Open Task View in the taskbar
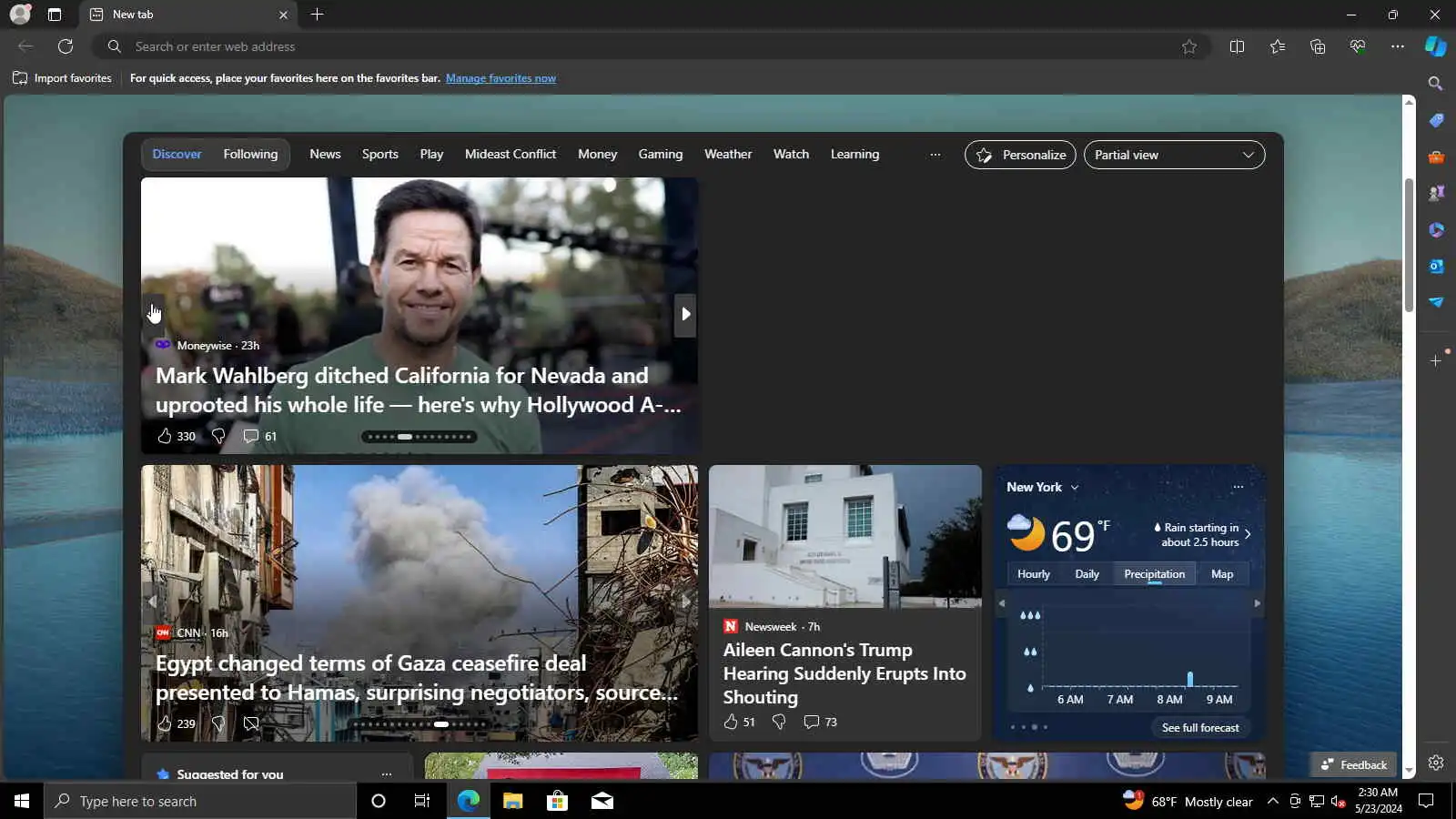 pyautogui.click(x=422, y=801)
